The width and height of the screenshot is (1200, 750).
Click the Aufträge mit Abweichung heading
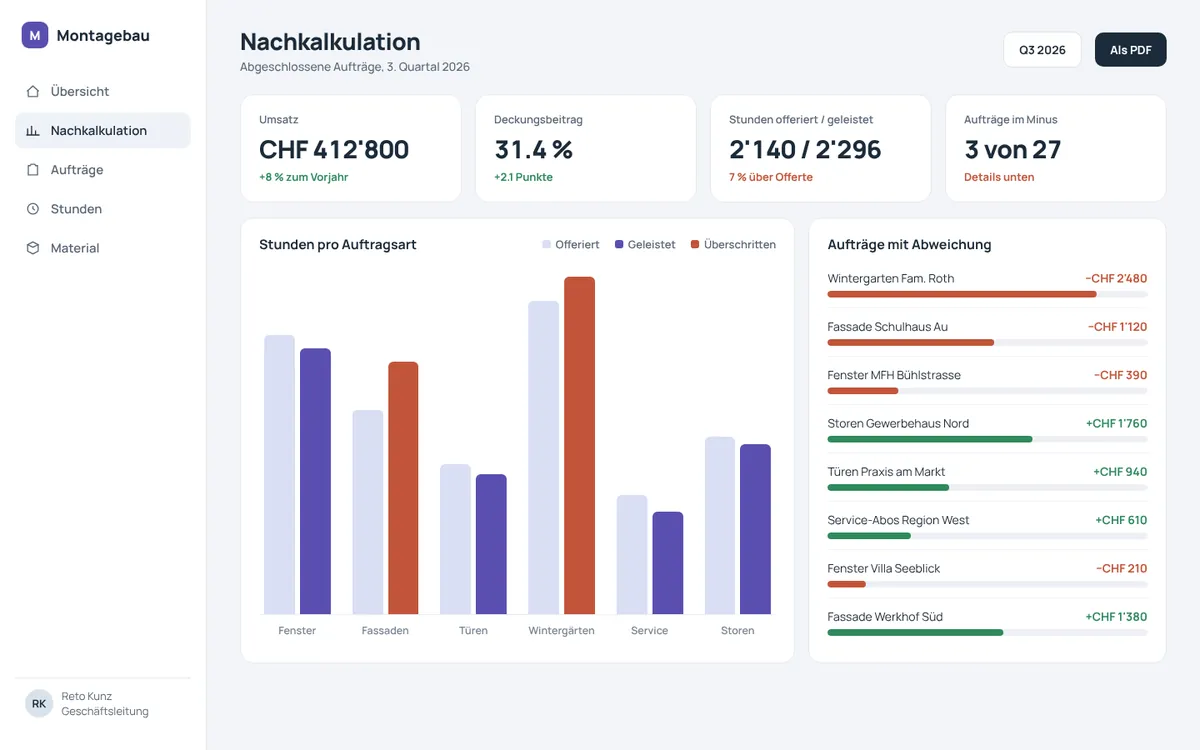(909, 245)
